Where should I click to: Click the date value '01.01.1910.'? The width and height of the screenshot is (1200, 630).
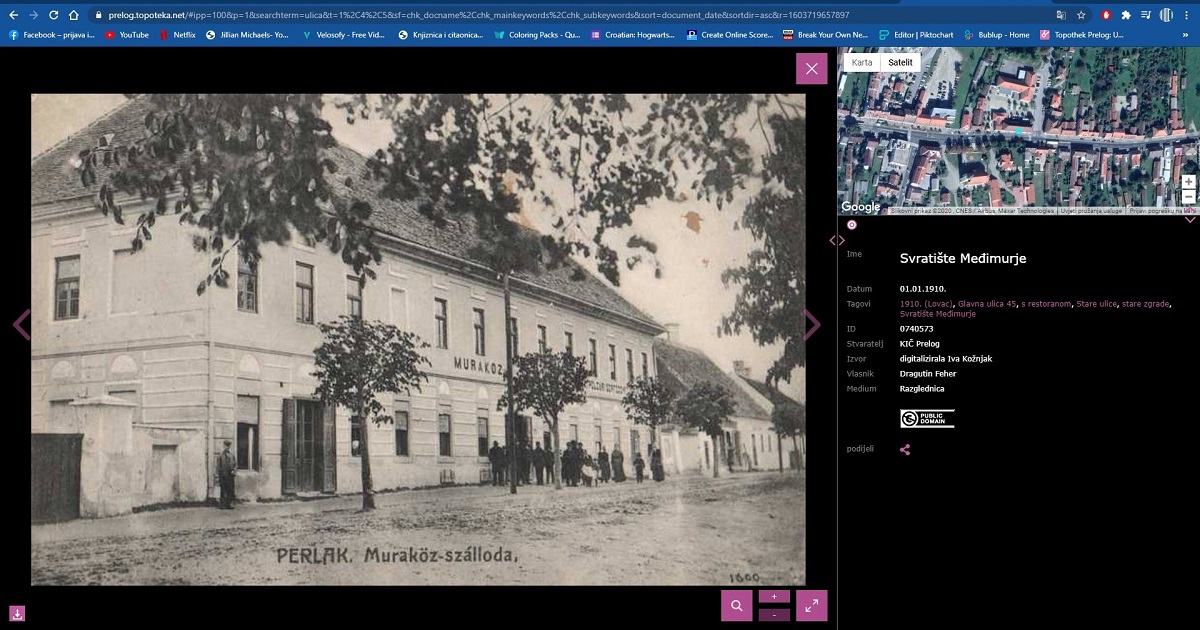[x=923, y=289]
